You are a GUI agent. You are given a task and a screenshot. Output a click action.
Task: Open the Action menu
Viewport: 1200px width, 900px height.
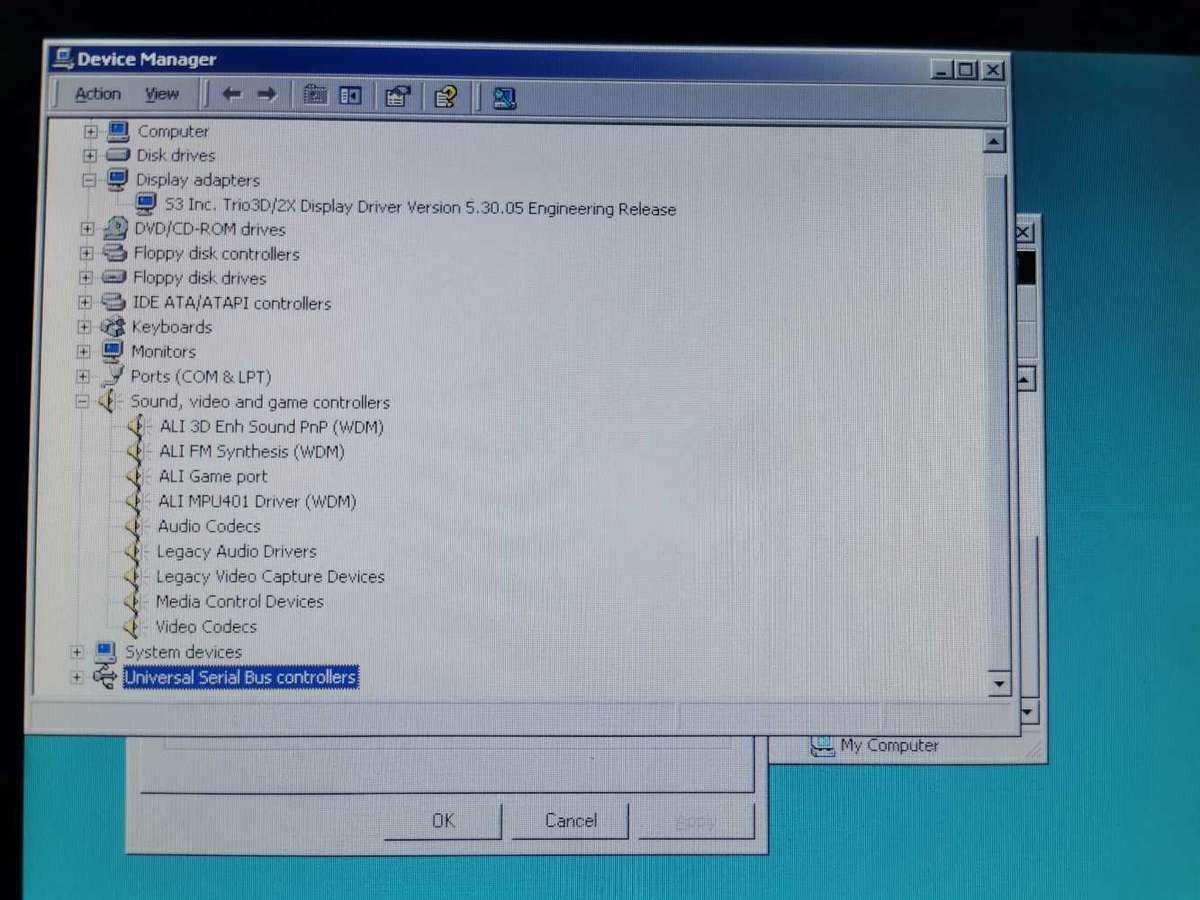pos(96,94)
